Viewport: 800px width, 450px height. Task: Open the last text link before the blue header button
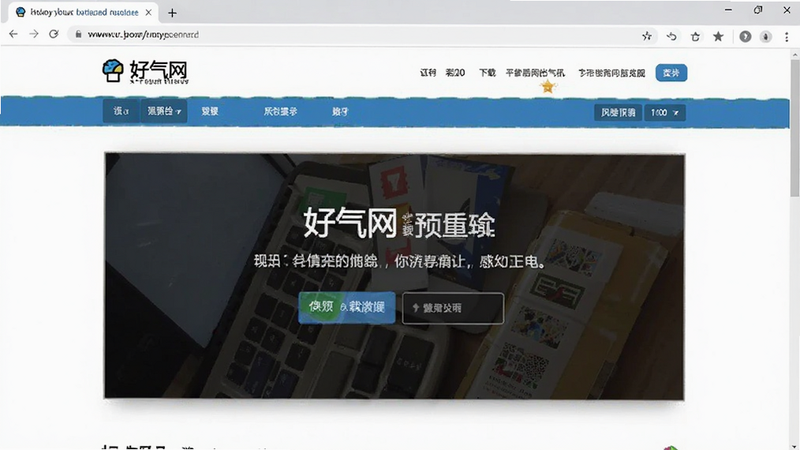(x=612, y=73)
